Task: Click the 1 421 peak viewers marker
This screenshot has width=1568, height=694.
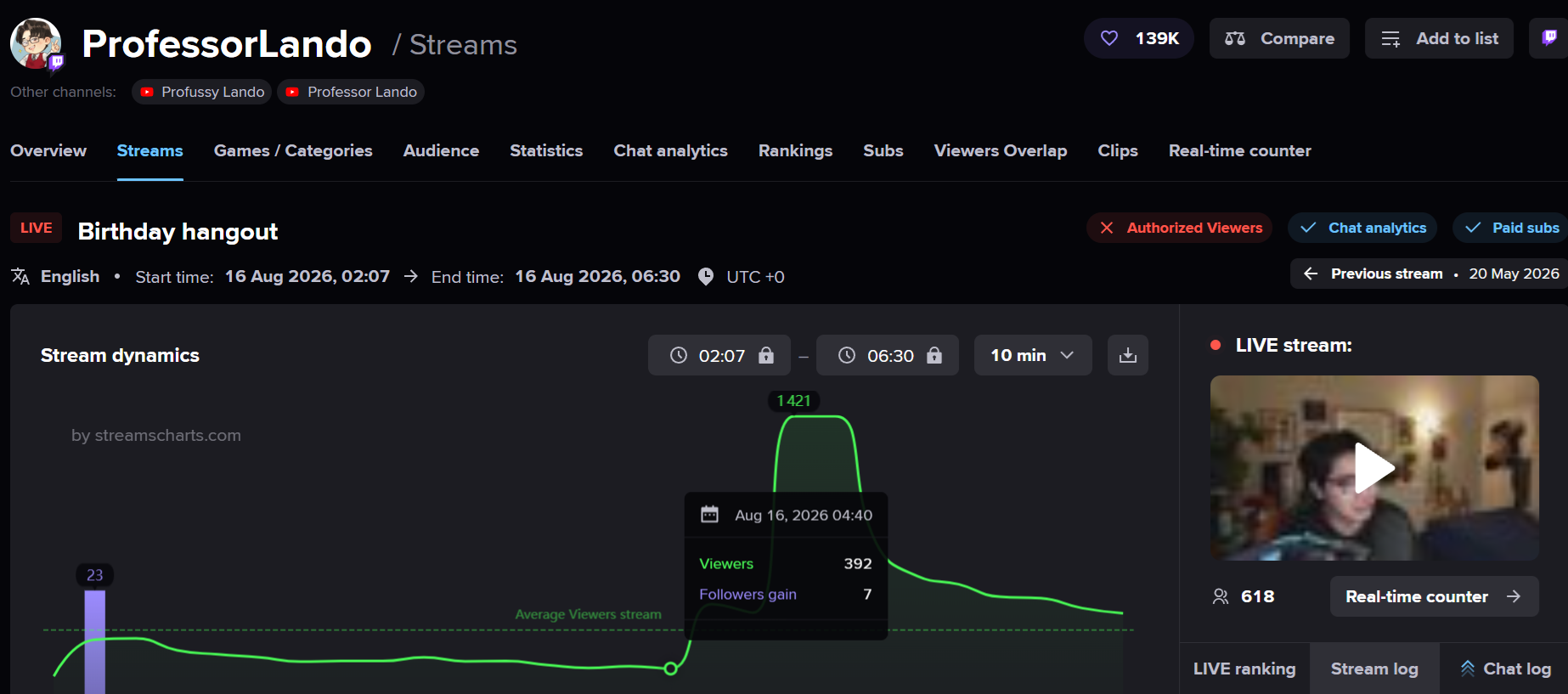Action: [x=793, y=401]
